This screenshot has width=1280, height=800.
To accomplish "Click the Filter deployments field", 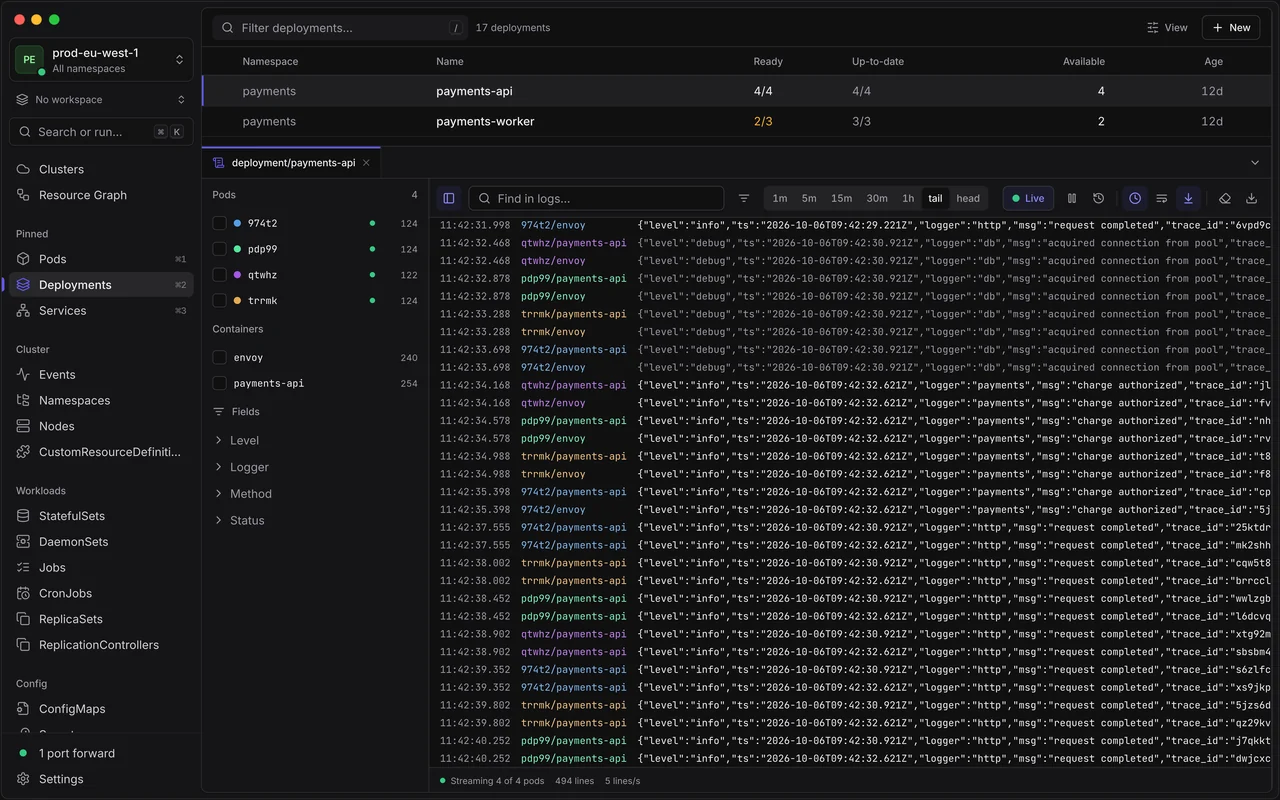I will pyautogui.click(x=340, y=28).
